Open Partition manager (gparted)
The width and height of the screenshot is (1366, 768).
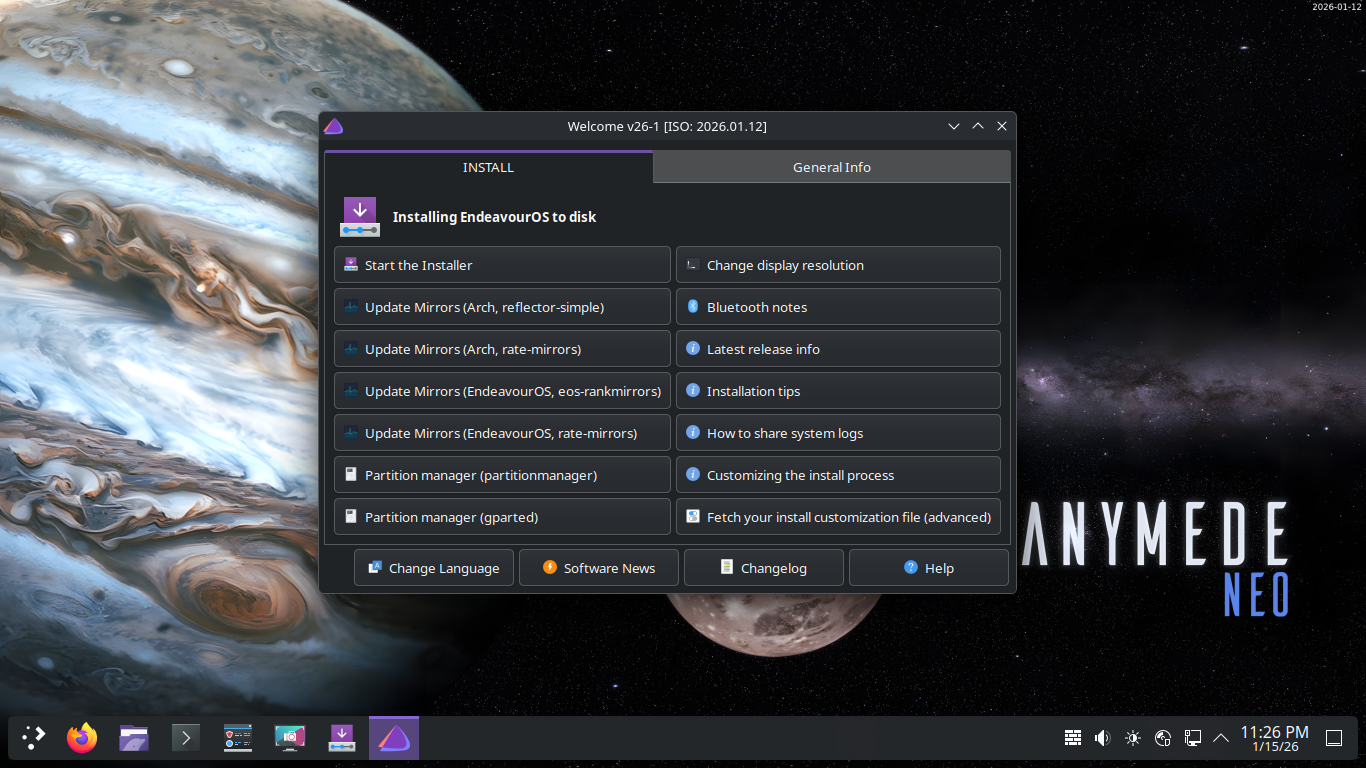click(x=502, y=517)
